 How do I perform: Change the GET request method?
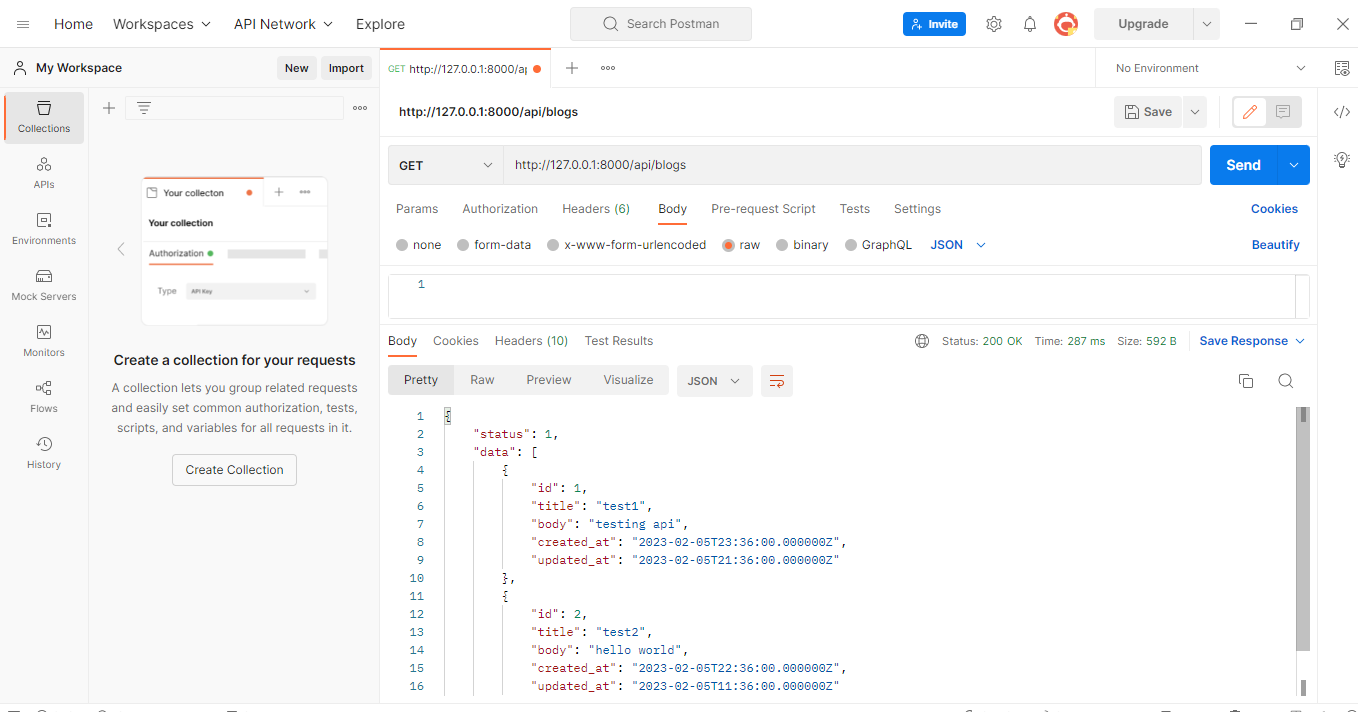(446, 165)
